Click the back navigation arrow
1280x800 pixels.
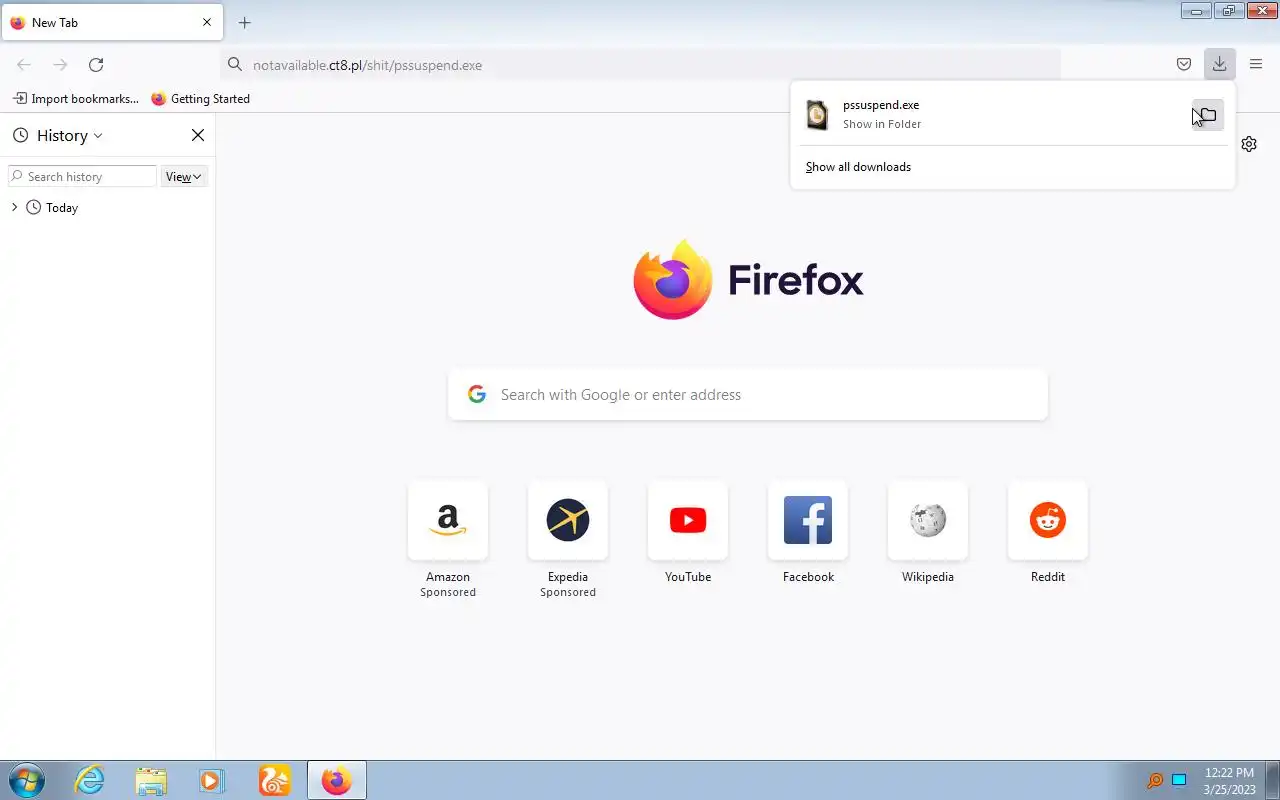(24, 65)
